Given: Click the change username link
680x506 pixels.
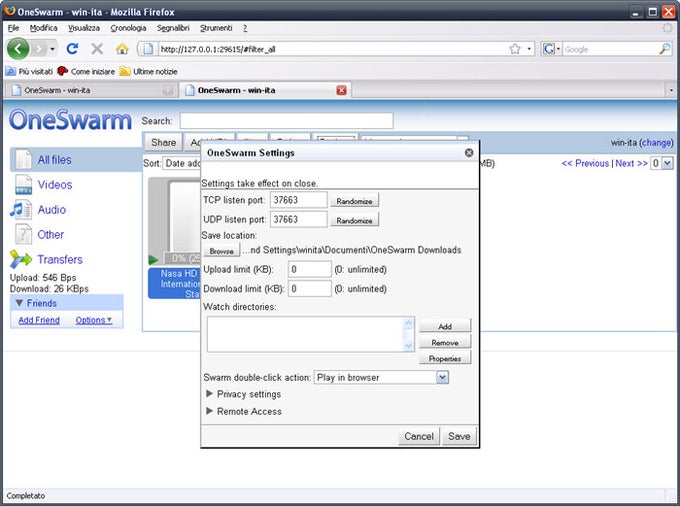Looking at the screenshot, I should point(656,143).
